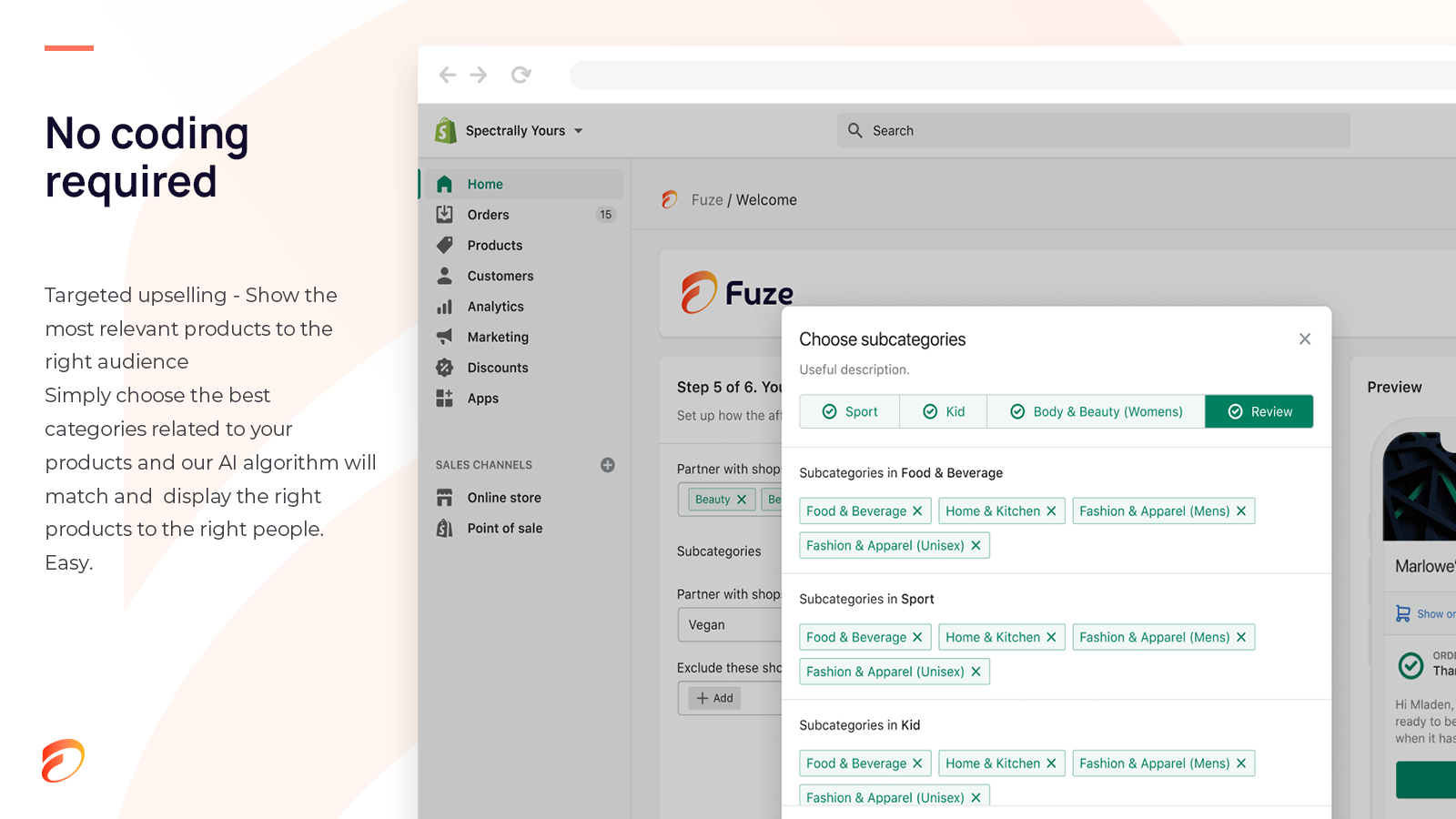Viewport: 1456px width, 819px height.
Task: Select Products from the sidebar
Action: [494, 245]
